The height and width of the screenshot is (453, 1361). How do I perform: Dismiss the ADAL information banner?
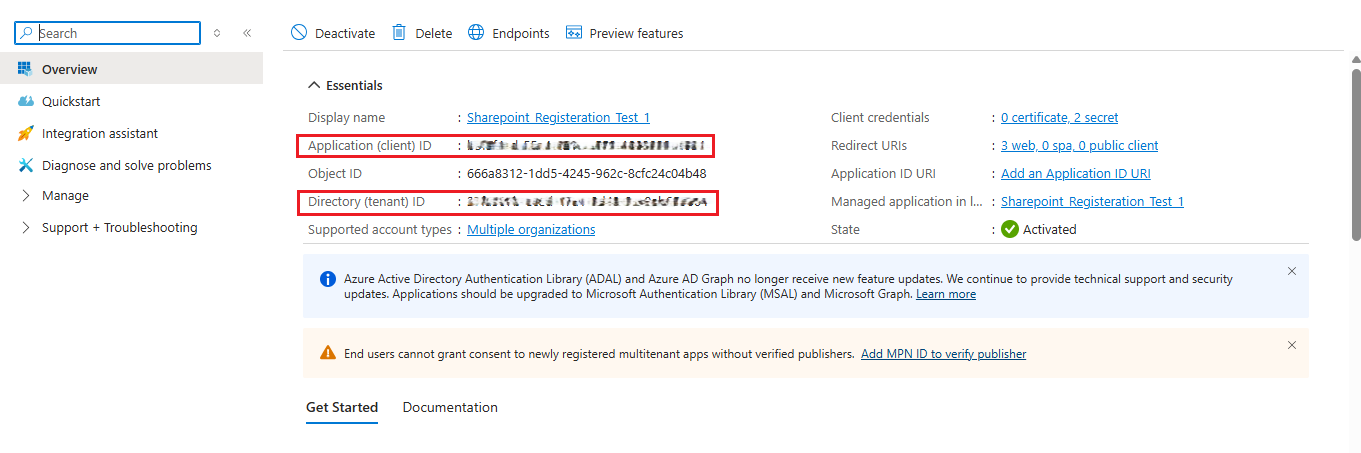[x=1292, y=271]
